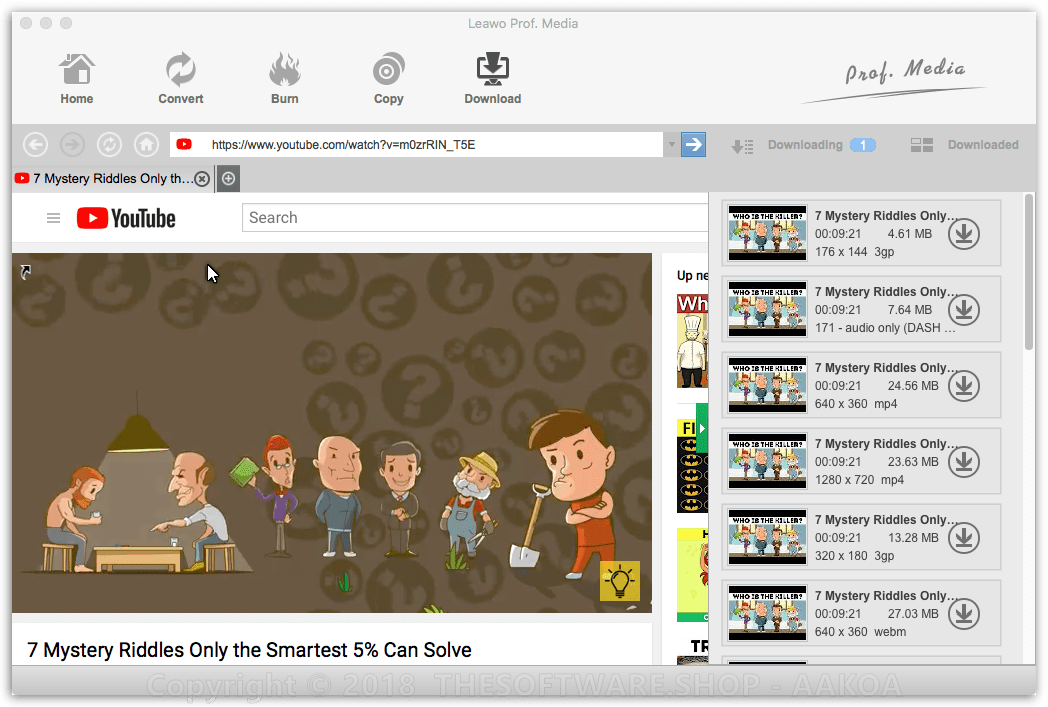Open the Convert module
Viewport: 1048px width, 707px height.
181,78
